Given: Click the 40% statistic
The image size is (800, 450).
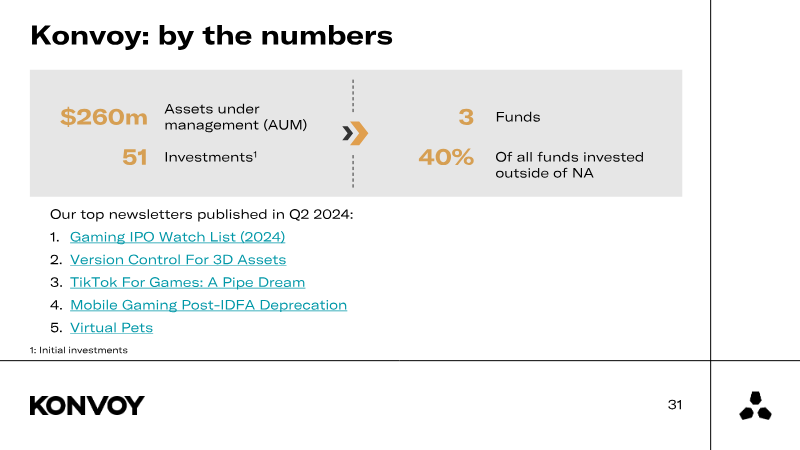Looking at the screenshot, I should coord(446,157).
